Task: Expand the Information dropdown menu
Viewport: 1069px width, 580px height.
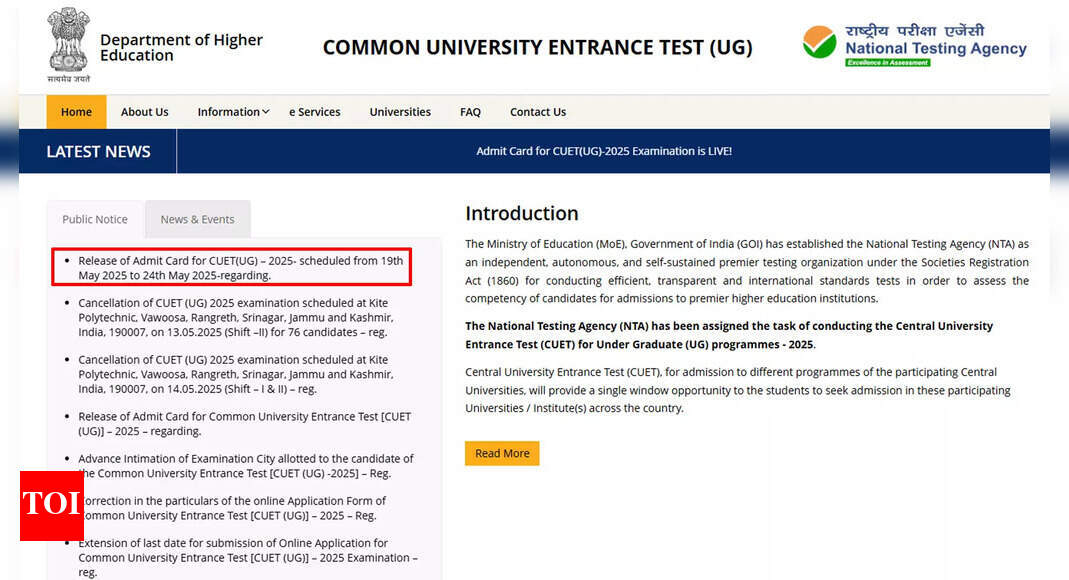Action: (233, 112)
